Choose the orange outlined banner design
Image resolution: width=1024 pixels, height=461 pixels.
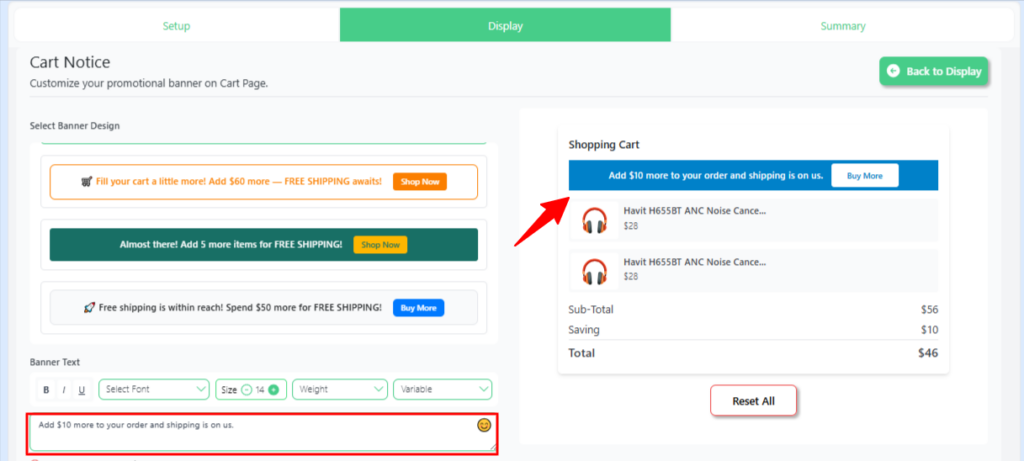[x=264, y=182]
